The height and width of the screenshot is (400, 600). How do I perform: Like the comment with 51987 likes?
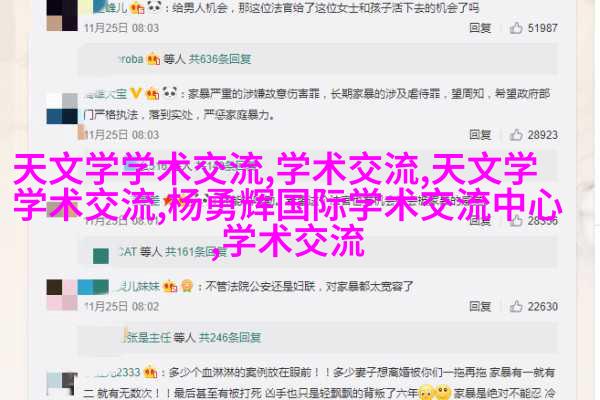[516, 28]
